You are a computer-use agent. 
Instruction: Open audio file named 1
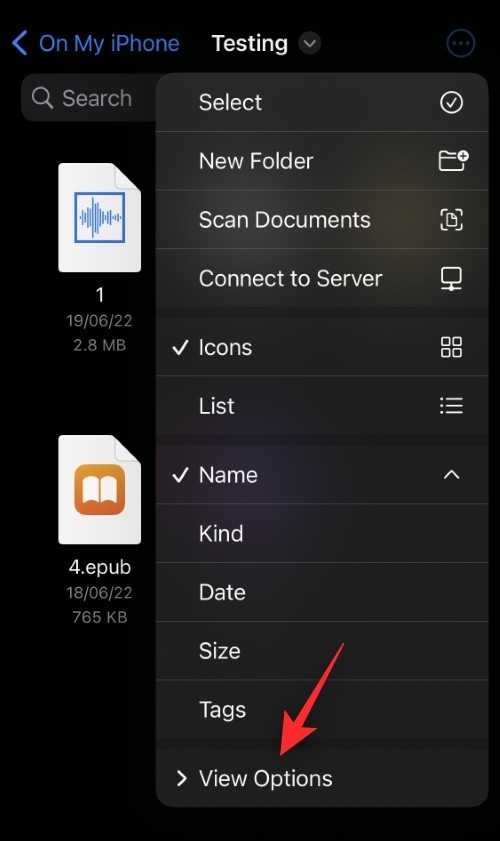click(99, 218)
